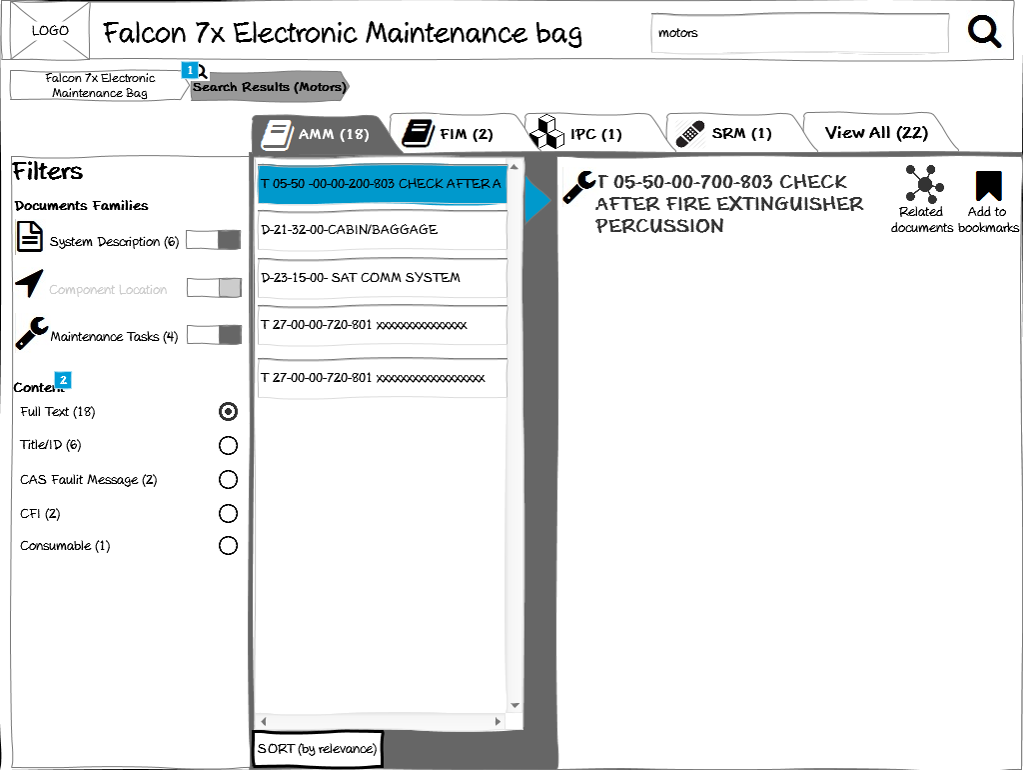Click the search field containing motors
This screenshot has height=770, width=1023.
(x=798, y=33)
